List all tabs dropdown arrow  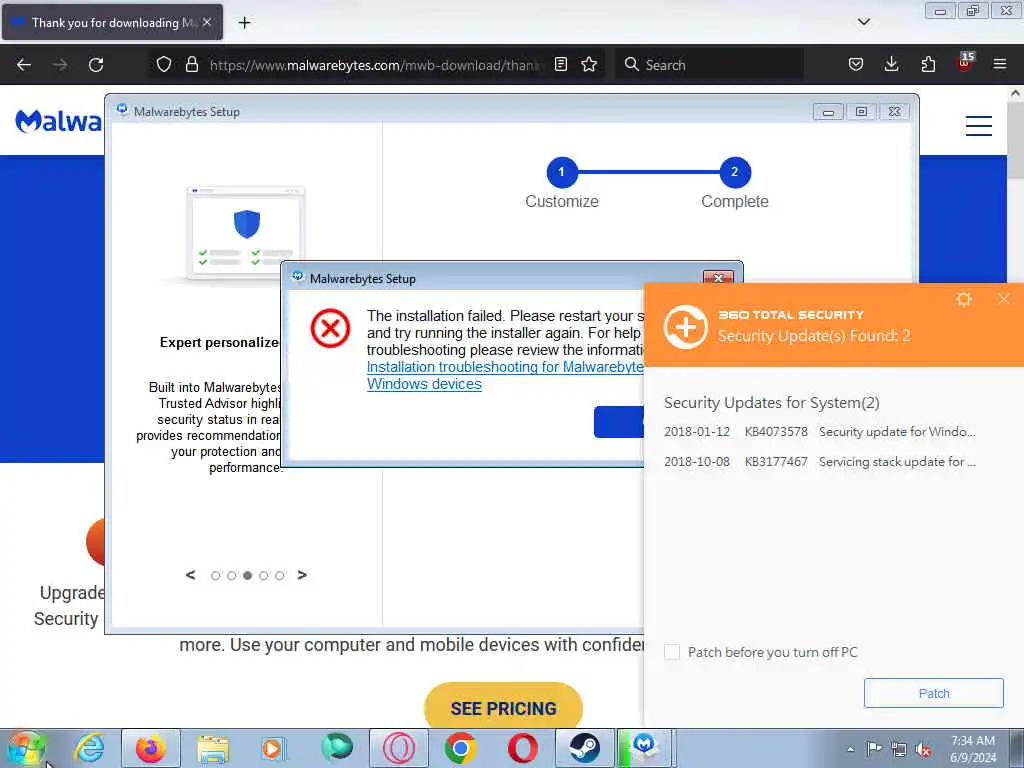864,22
